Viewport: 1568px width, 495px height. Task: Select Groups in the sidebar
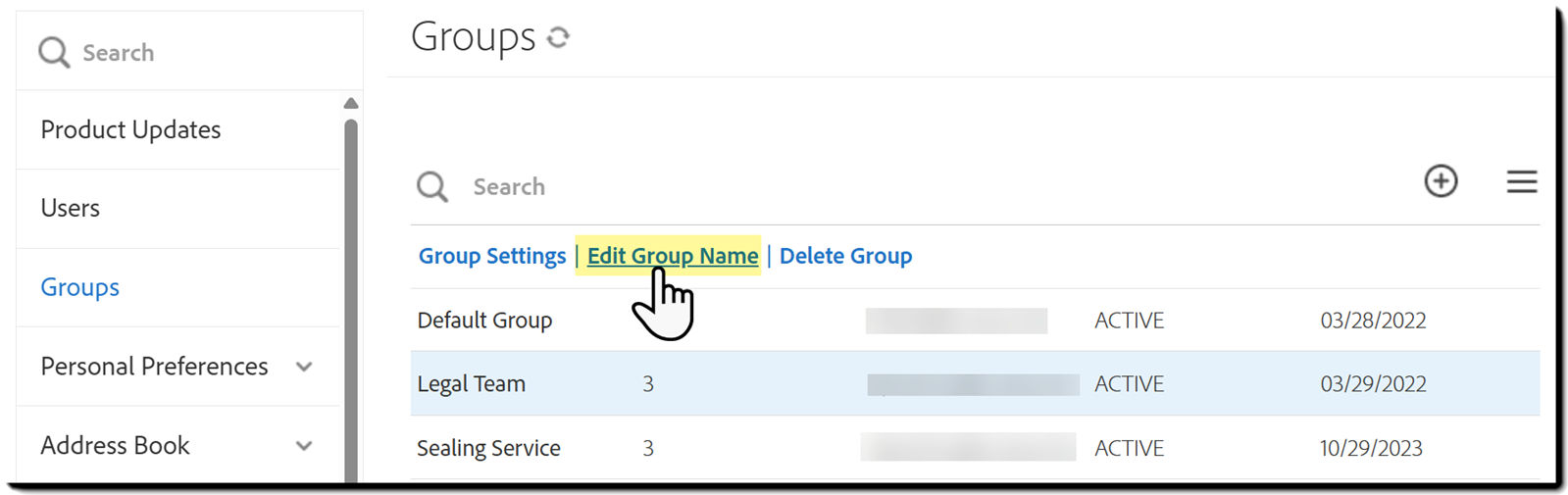(80, 287)
